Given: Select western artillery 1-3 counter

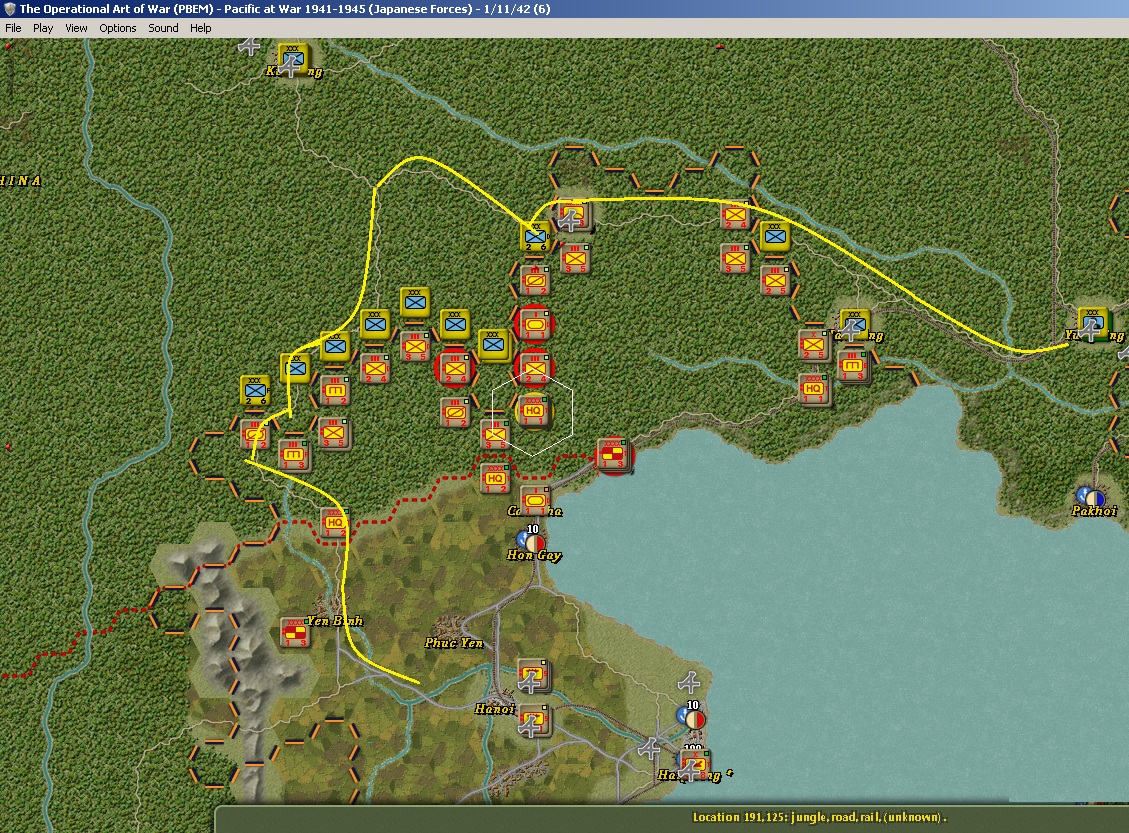Looking at the screenshot, I should click(293, 456).
